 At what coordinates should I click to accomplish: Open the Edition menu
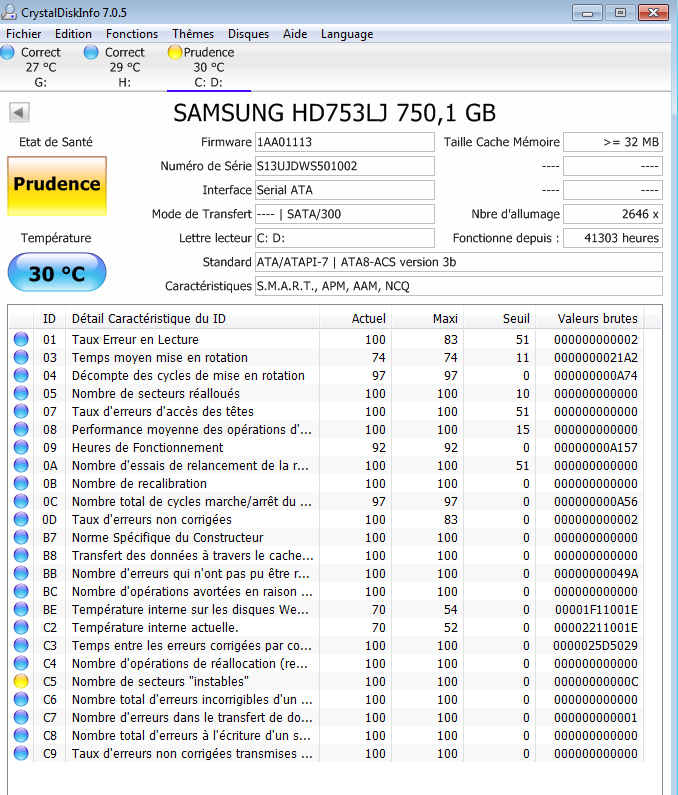coord(74,34)
